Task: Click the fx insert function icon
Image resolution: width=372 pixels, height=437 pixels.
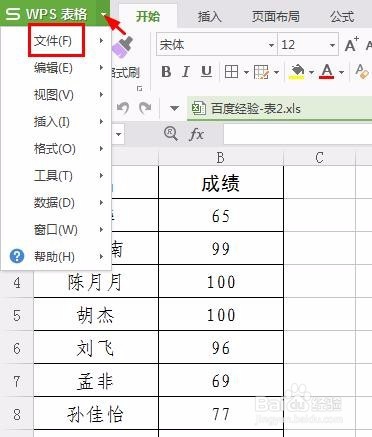Action: pyautogui.click(x=196, y=135)
